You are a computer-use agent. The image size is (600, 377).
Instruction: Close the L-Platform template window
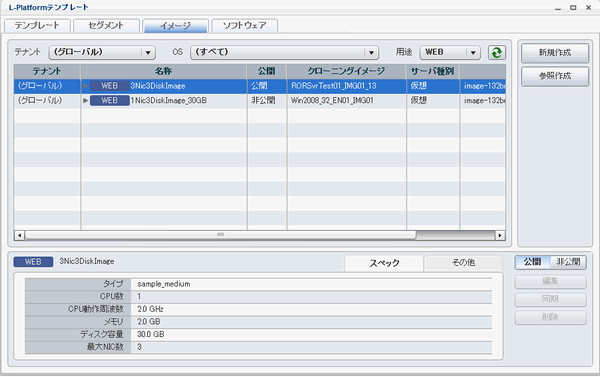[x=589, y=8]
